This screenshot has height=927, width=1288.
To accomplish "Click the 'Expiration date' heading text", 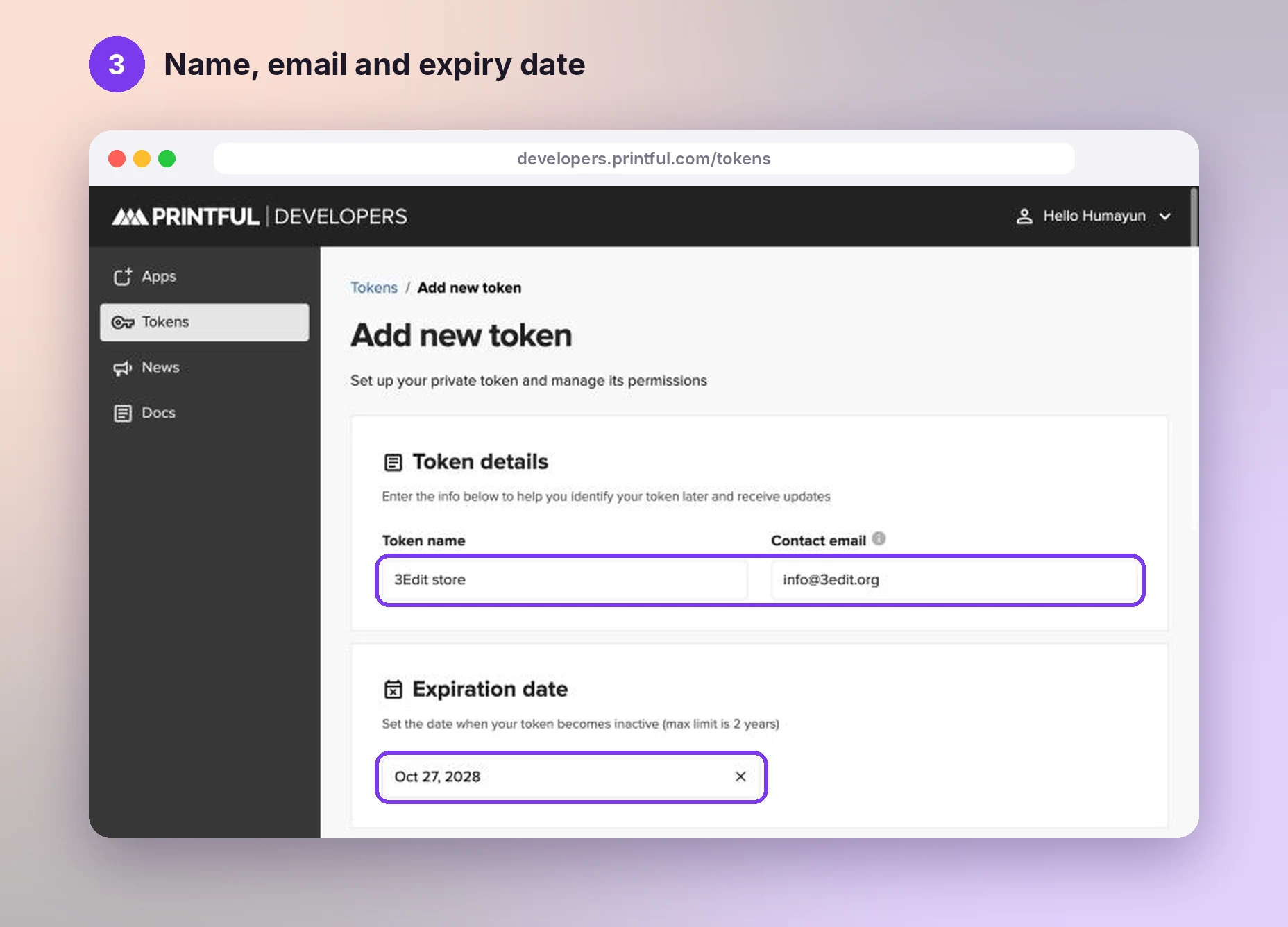I will 490,689.
